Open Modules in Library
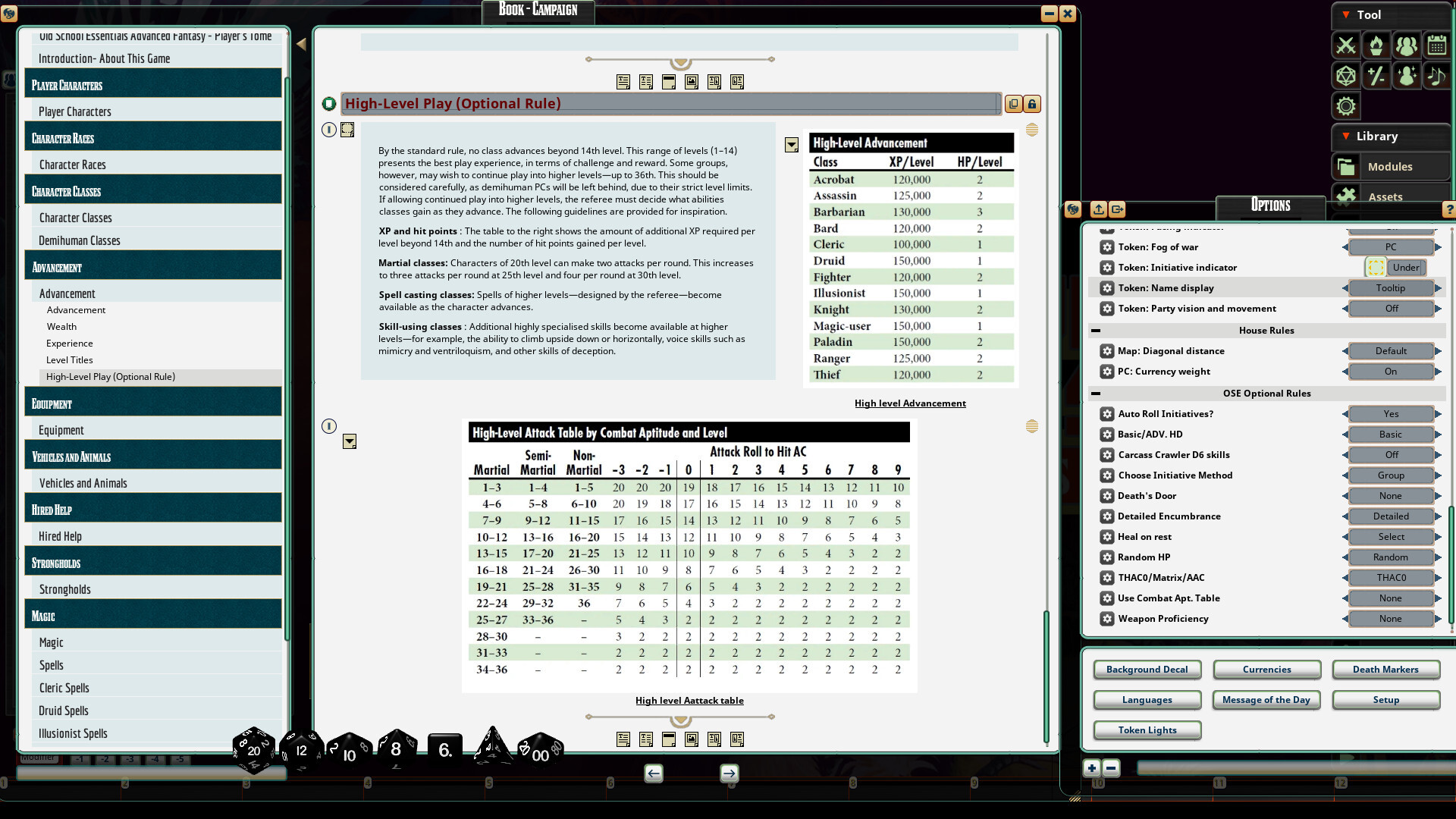 pos(1390,167)
